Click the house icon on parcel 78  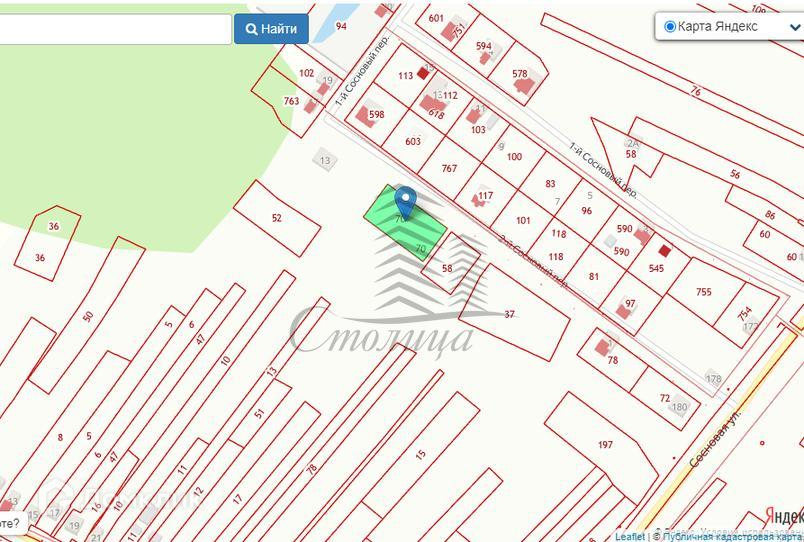click(x=602, y=347)
